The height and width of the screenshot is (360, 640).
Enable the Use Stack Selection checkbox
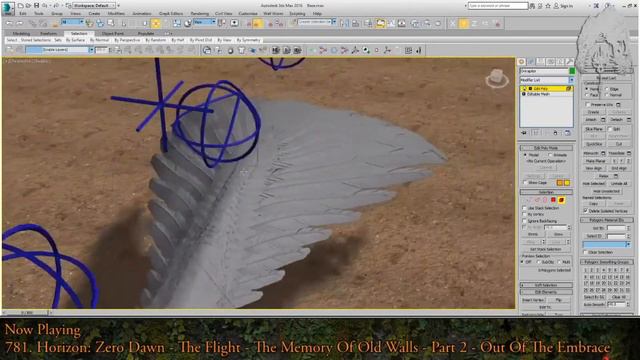pos(525,208)
